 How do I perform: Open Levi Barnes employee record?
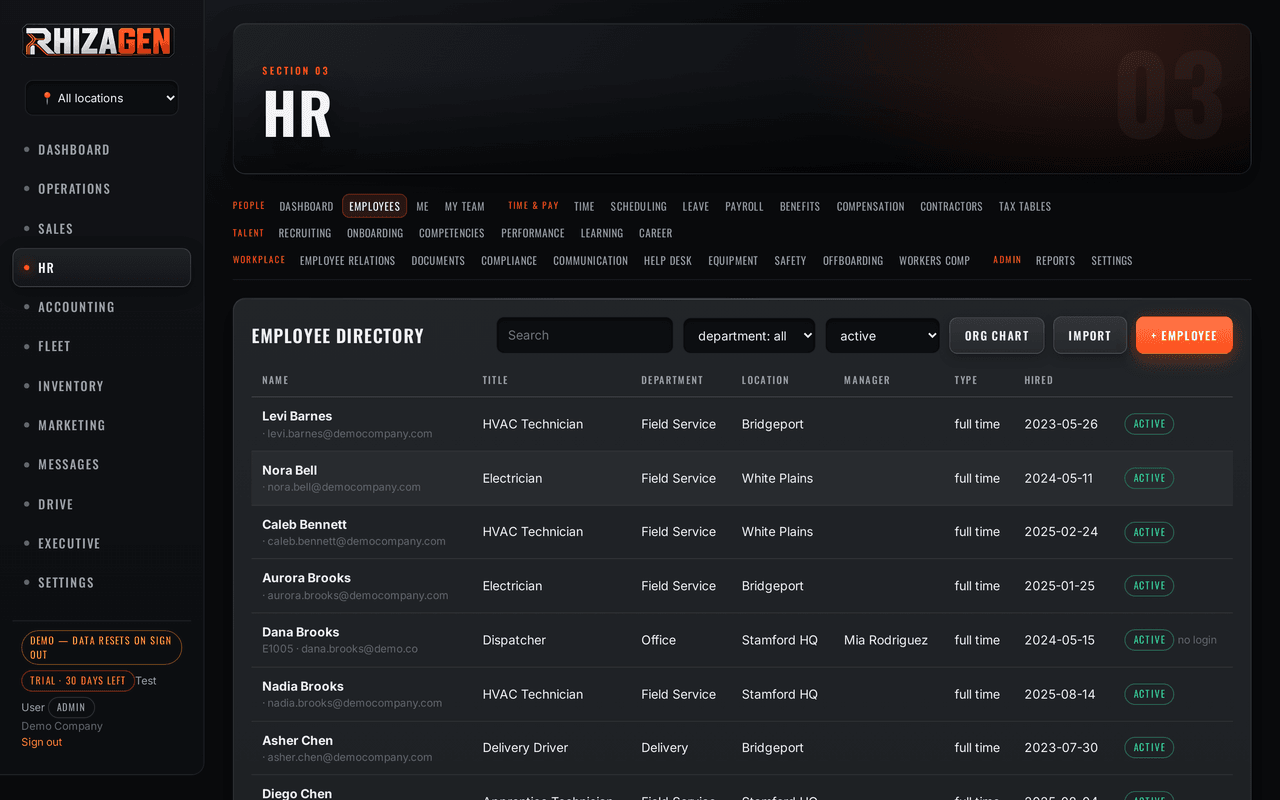(742, 424)
